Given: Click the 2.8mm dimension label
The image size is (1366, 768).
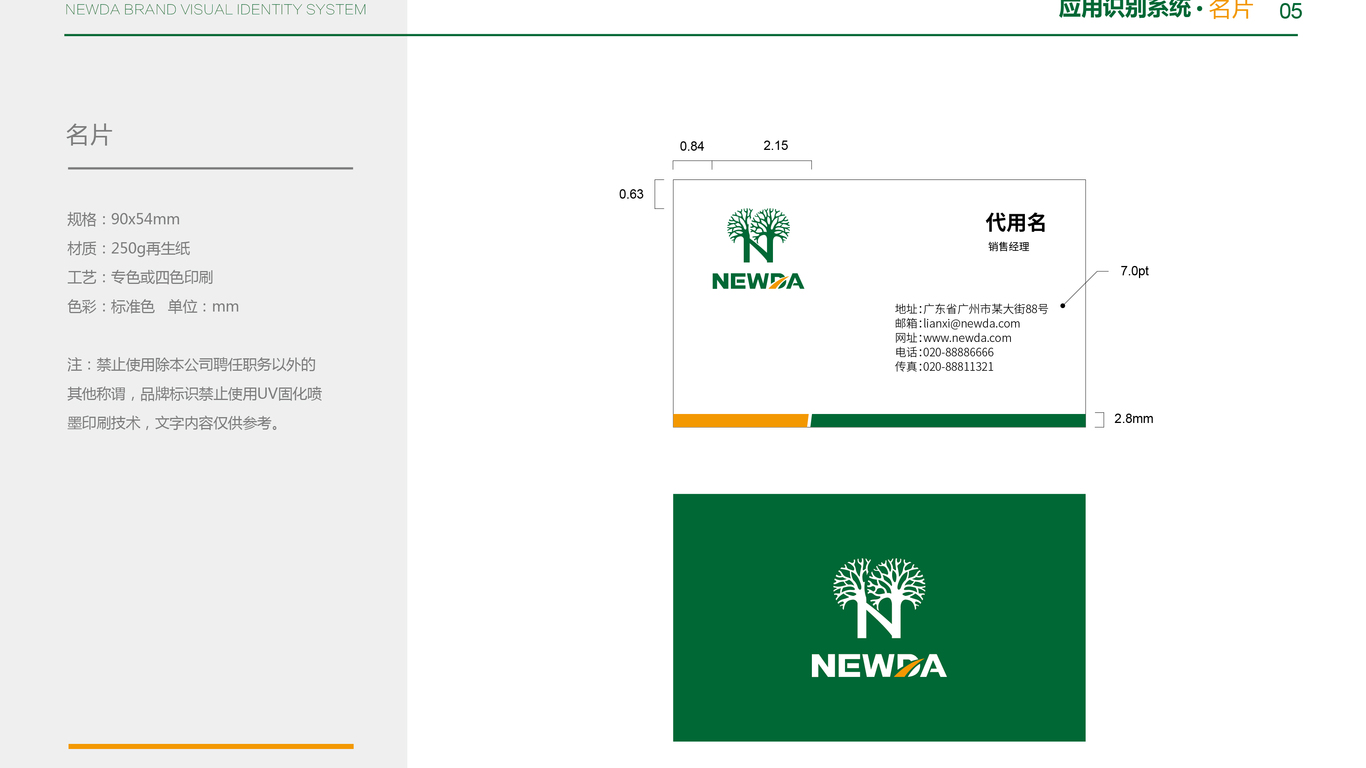Looking at the screenshot, I should click(1134, 419).
